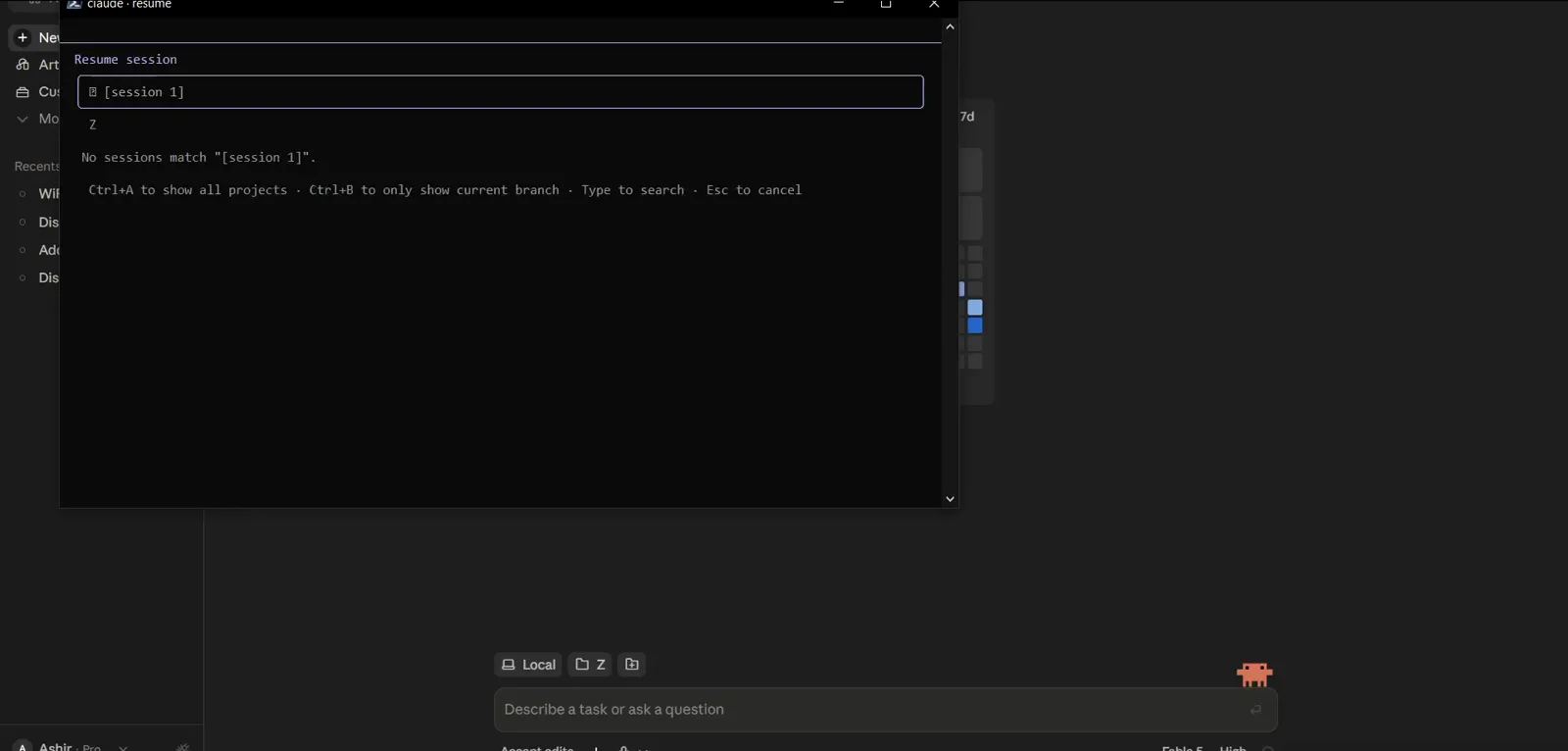Click the terminal scrollbar up arrow

coord(950,26)
